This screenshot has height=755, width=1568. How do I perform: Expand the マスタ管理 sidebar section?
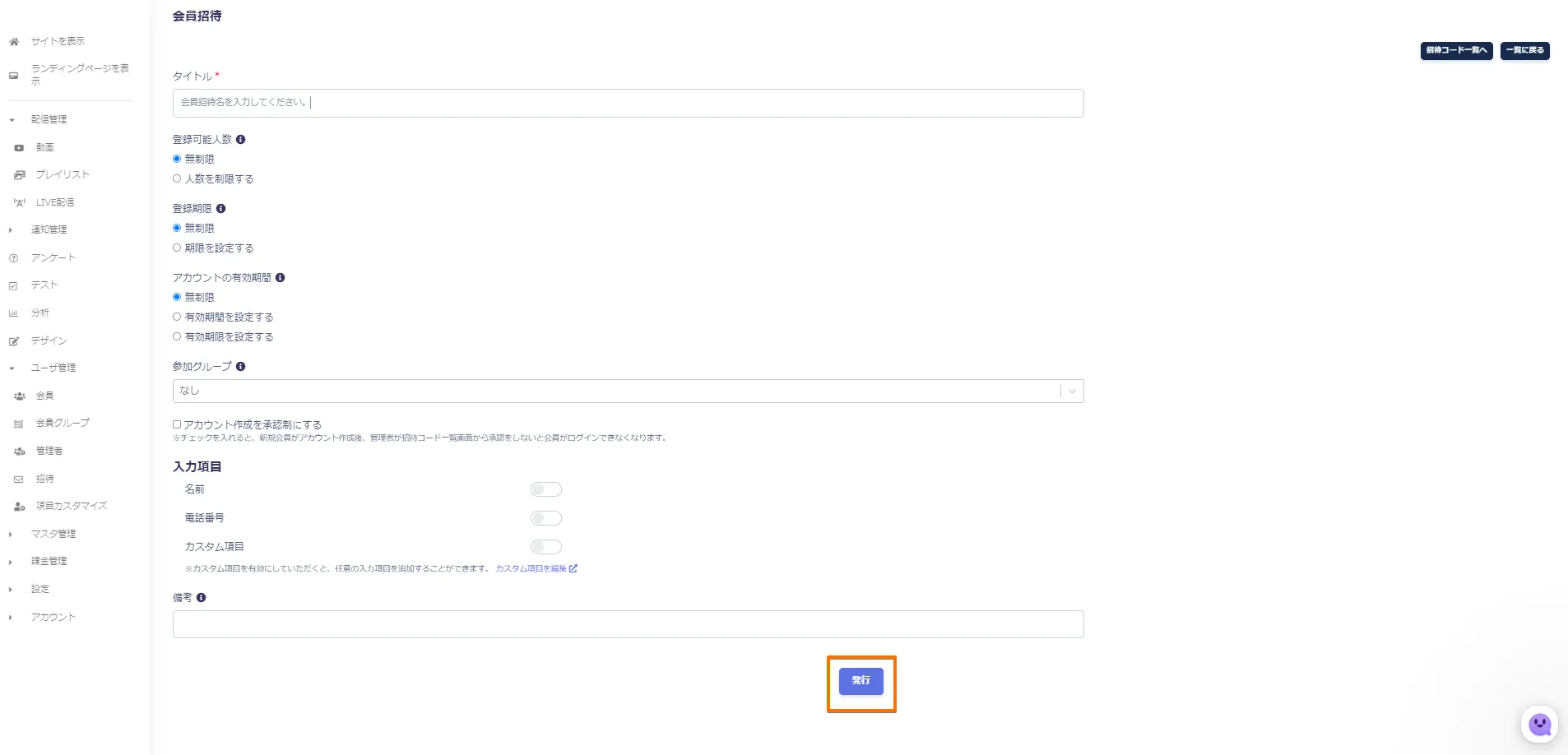pyautogui.click(x=53, y=534)
